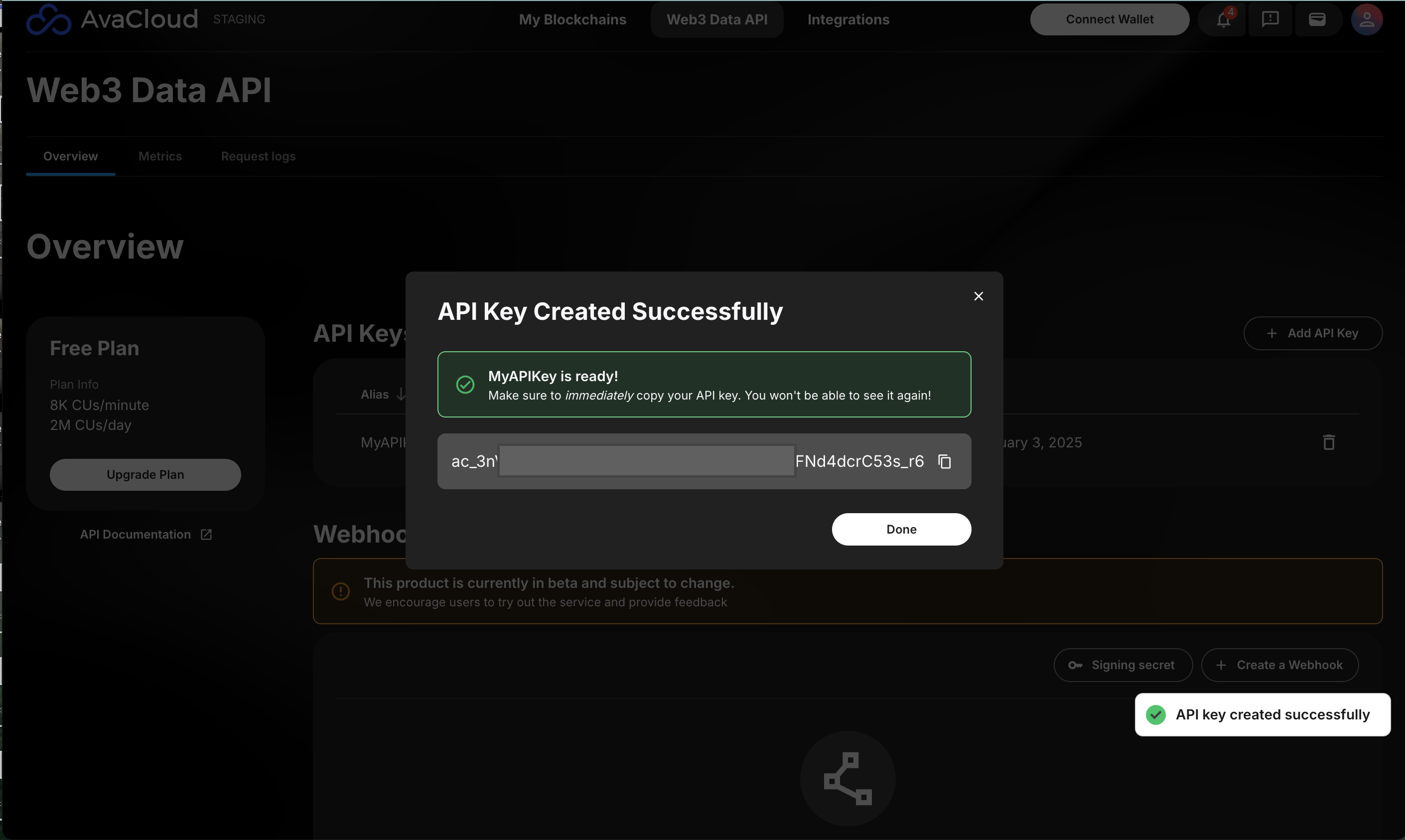Delete MyAPIKey with trash icon

1329,442
